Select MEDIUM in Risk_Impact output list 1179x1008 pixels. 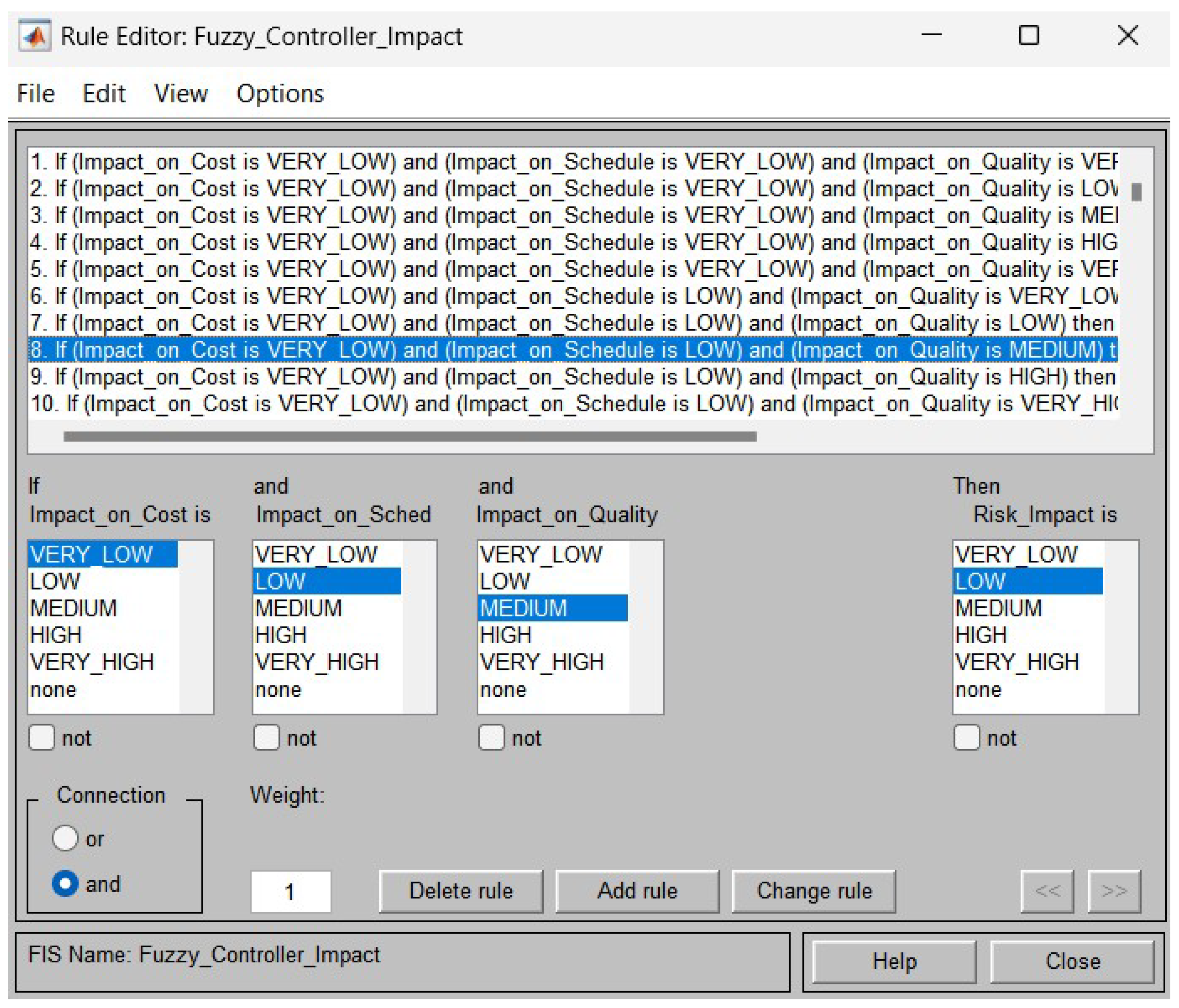coord(998,608)
